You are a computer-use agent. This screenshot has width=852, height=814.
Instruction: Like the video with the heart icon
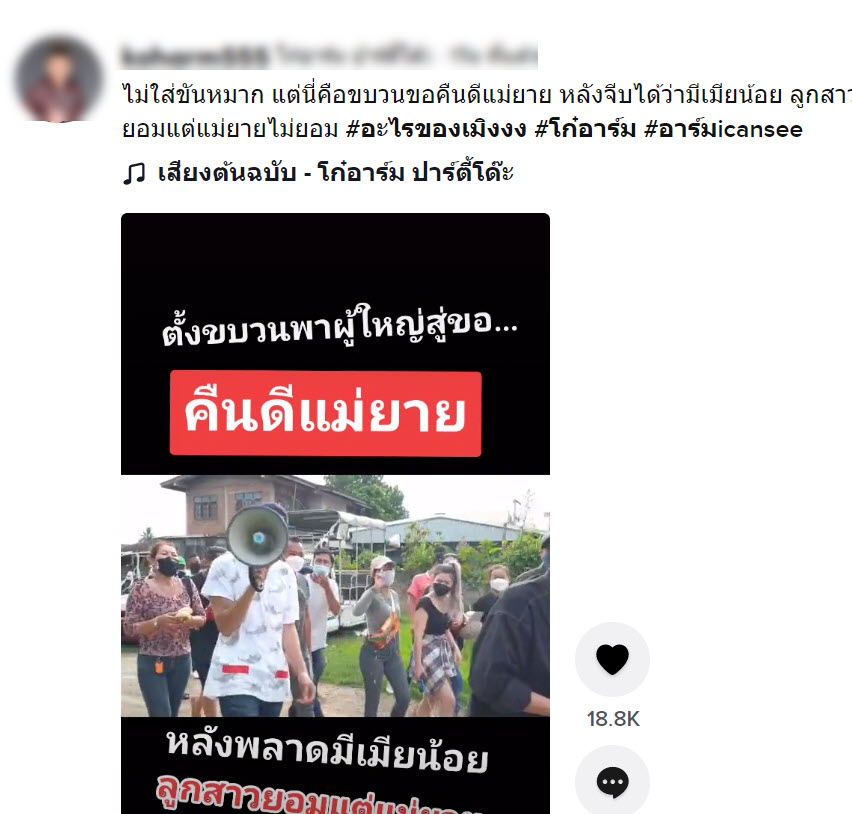pyautogui.click(x=612, y=659)
